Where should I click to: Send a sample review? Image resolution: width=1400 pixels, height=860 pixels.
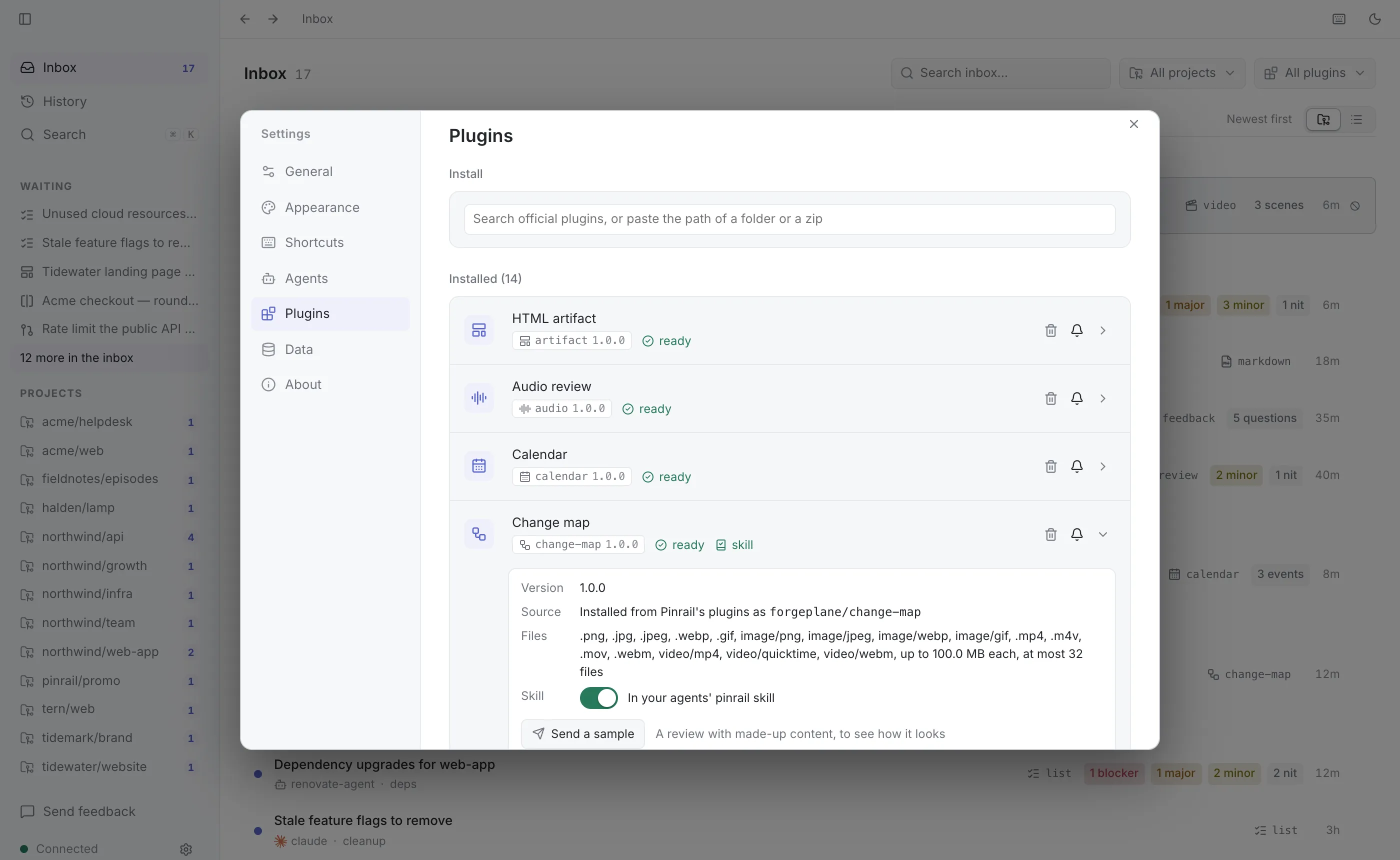(583, 733)
